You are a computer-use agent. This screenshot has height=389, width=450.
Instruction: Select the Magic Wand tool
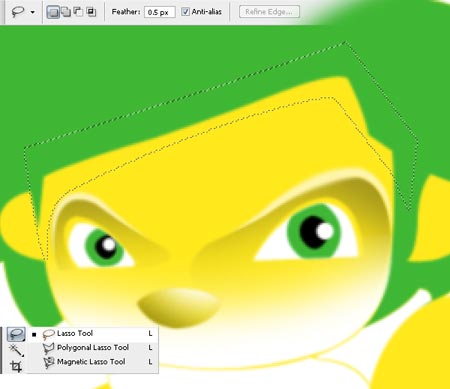pyautogui.click(x=16, y=350)
